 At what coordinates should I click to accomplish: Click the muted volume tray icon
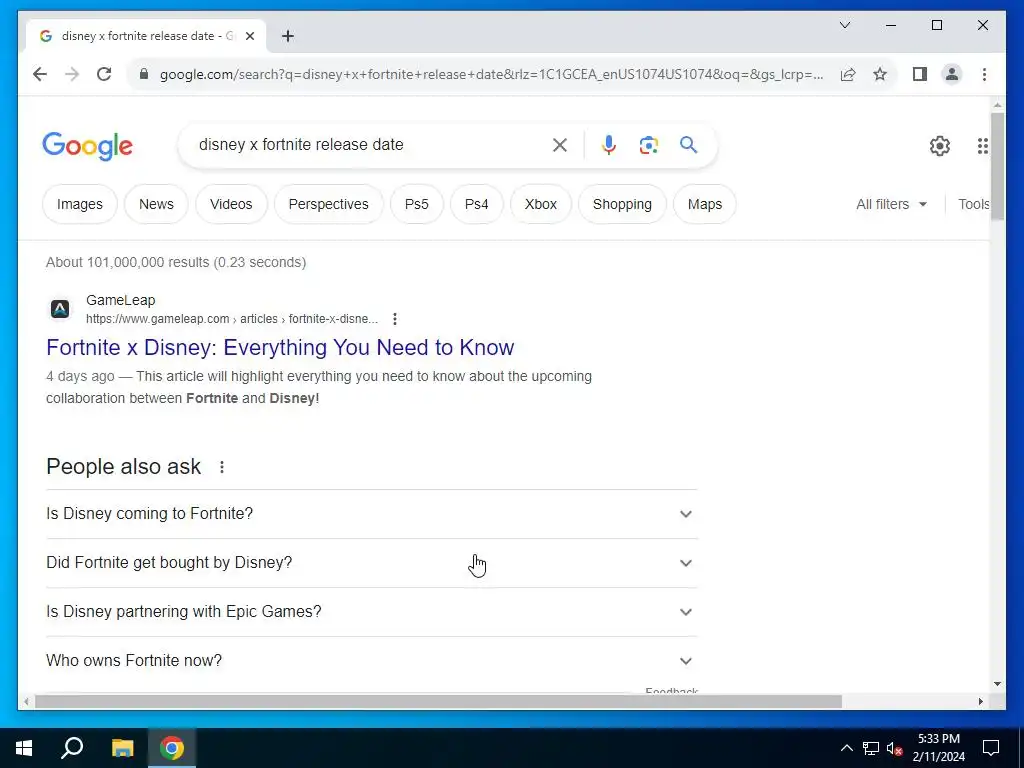click(894, 748)
